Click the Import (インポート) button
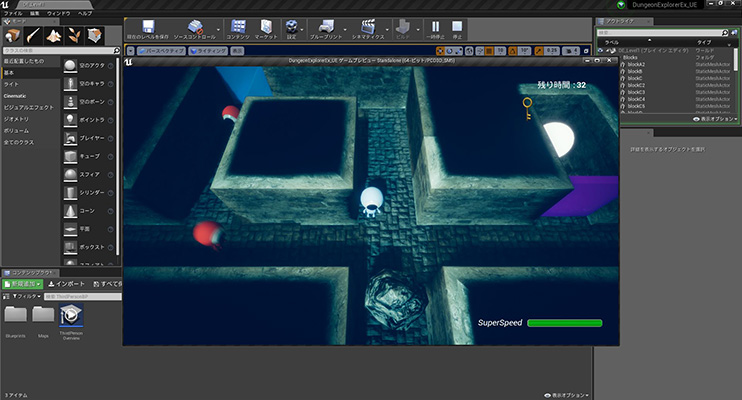 [x=67, y=284]
